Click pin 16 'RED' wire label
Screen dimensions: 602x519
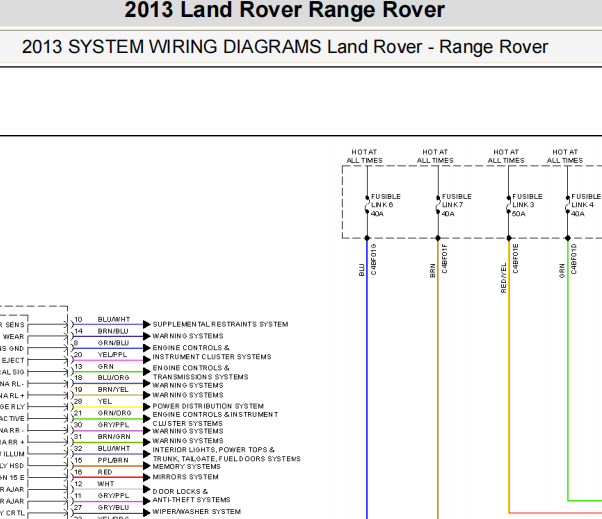(x=105, y=472)
